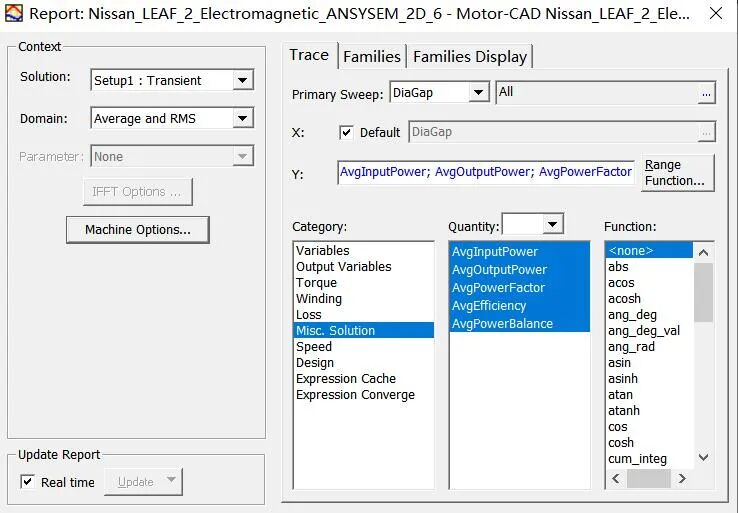Open the Update button's dropdown arrow
Image resolution: width=738 pixels, height=513 pixels.
171,480
